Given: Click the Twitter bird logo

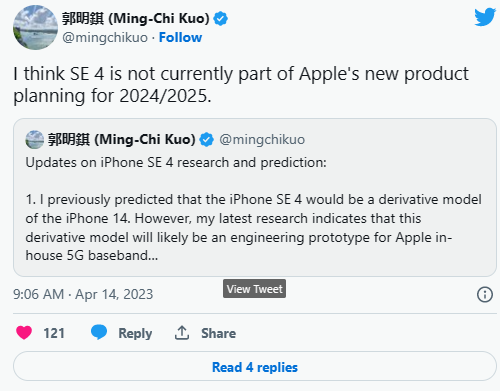Looking at the screenshot, I should [485, 17].
